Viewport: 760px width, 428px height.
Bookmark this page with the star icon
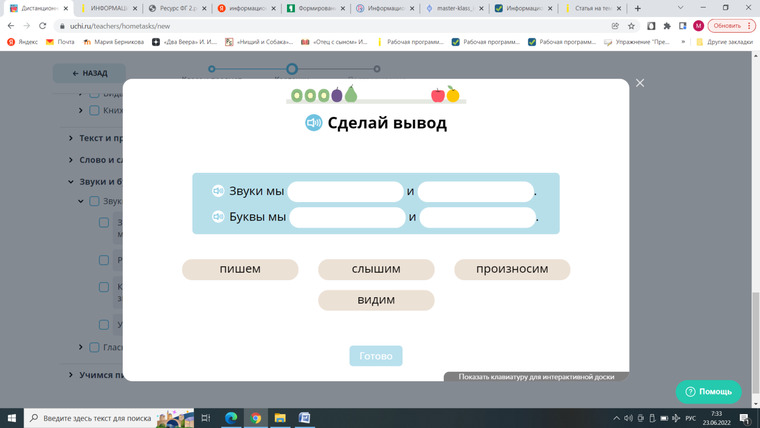coord(631,26)
